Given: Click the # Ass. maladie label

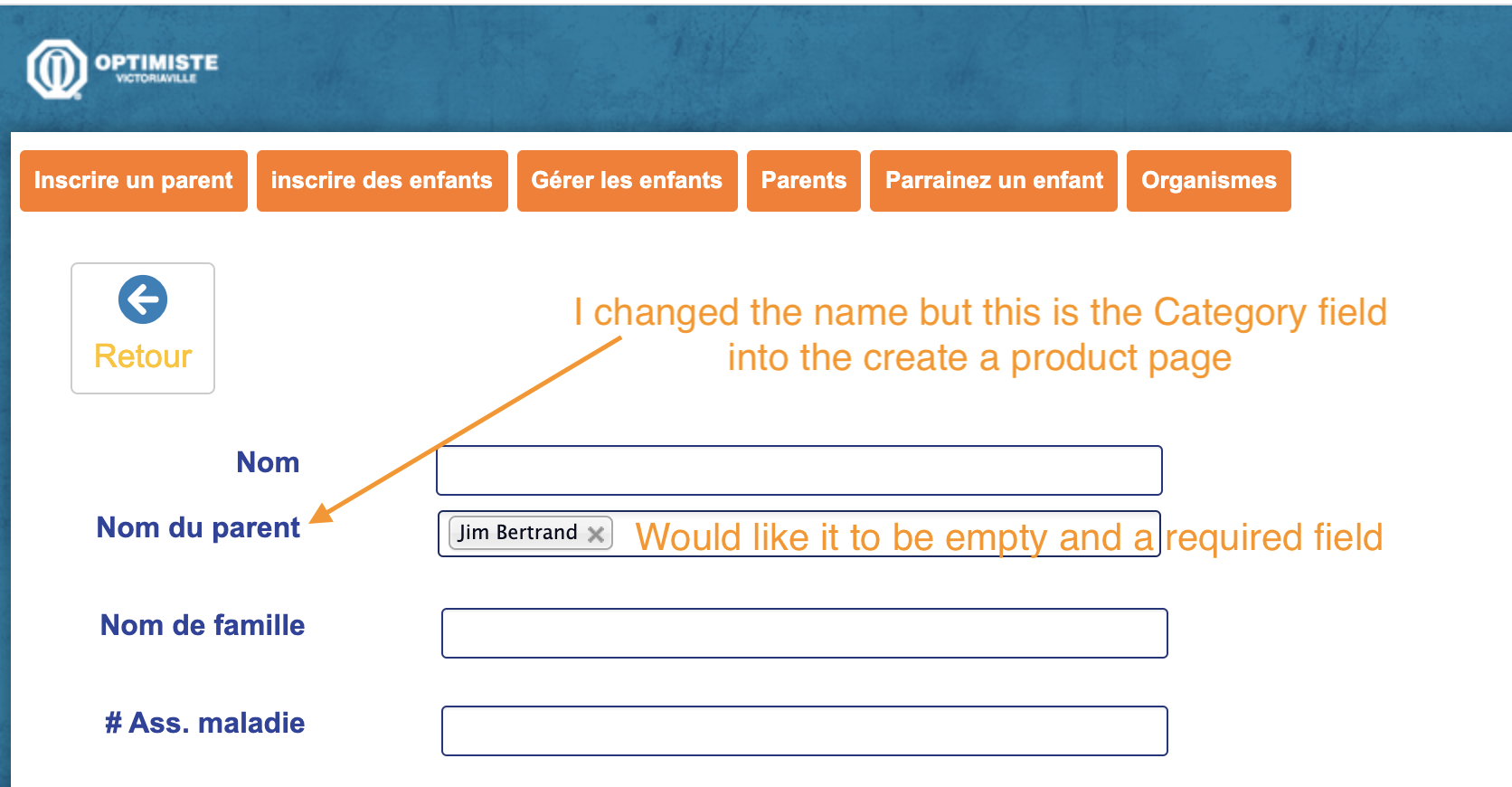Looking at the screenshot, I should pyautogui.click(x=205, y=723).
